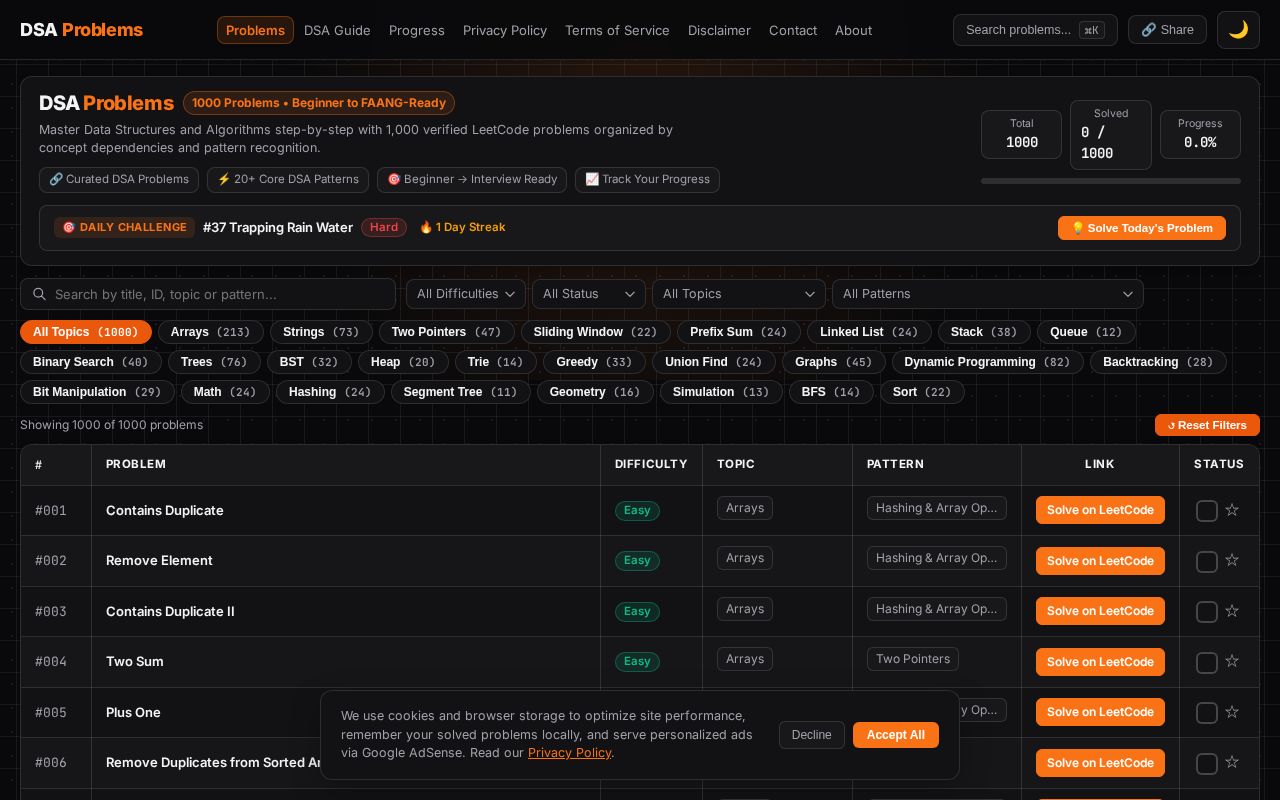Filter by the Arrays topic chip
The image size is (1280, 800).
pos(210,332)
